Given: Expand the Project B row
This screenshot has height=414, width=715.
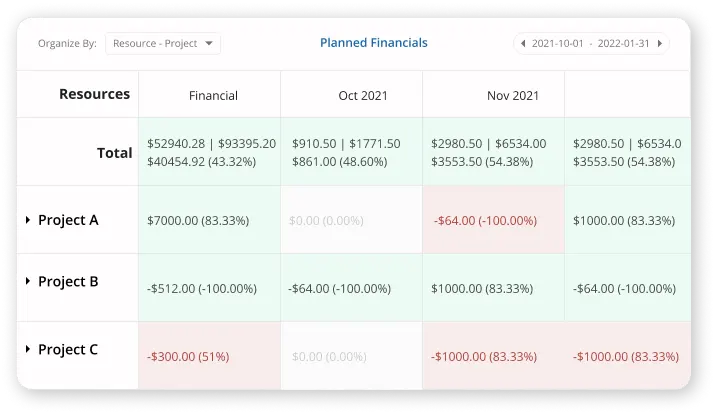Looking at the screenshot, I should 29,282.
